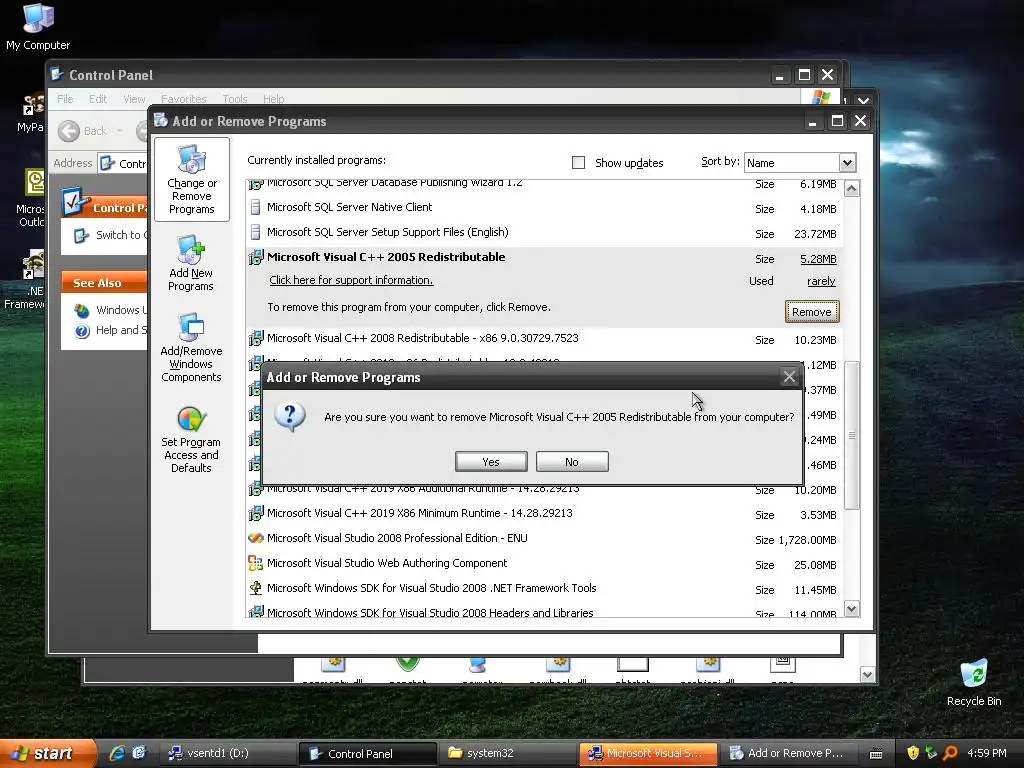Click the 5.28MB size value

(x=818, y=259)
